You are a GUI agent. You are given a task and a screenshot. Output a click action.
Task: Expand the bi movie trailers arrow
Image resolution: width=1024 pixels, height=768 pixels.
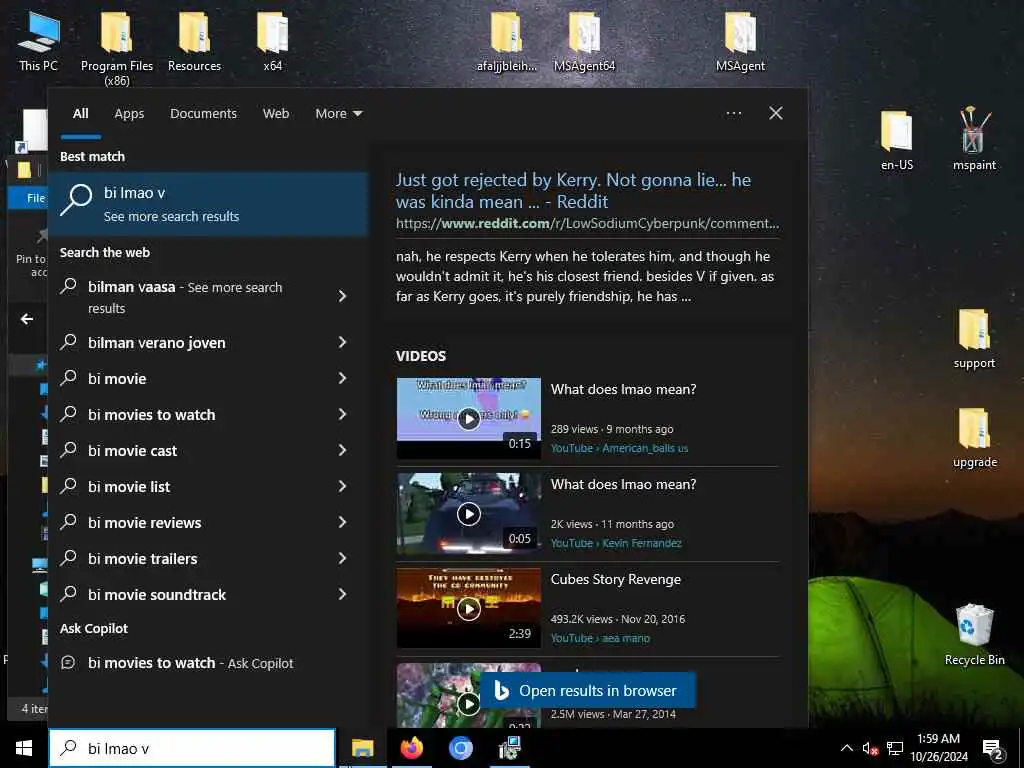(x=342, y=558)
